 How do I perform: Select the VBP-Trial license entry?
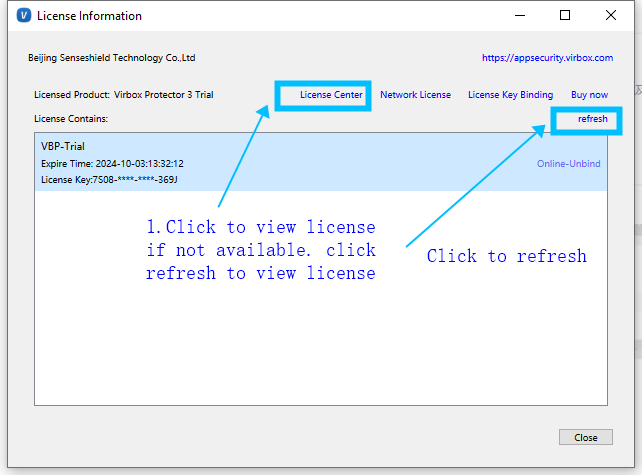tap(321, 162)
